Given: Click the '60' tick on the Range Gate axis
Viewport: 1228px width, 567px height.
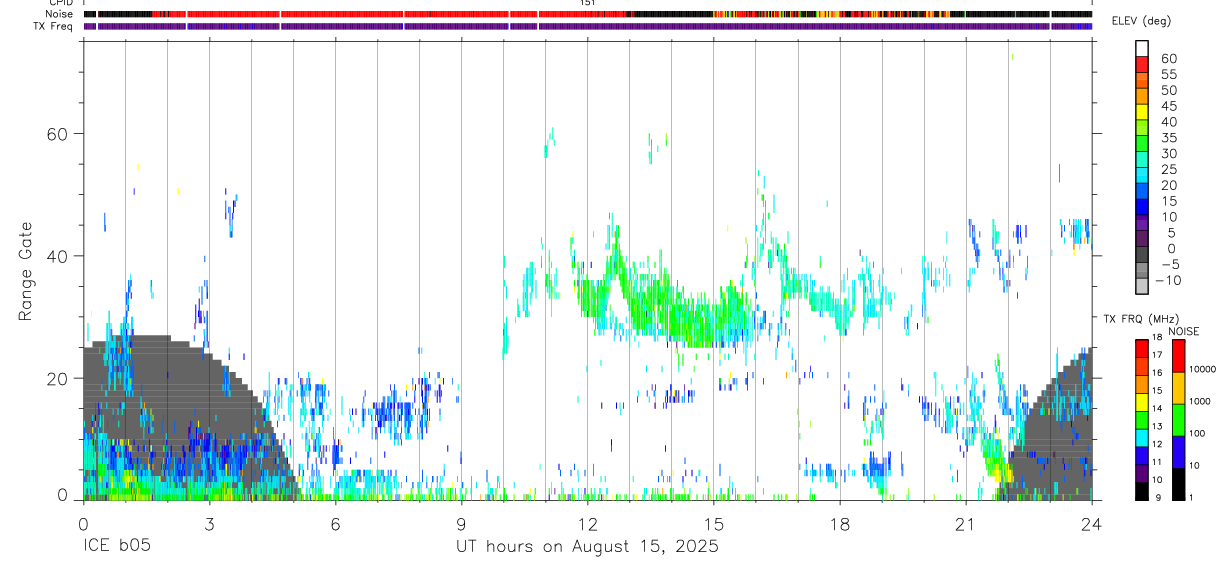Looking at the screenshot, I should coord(59,134).
